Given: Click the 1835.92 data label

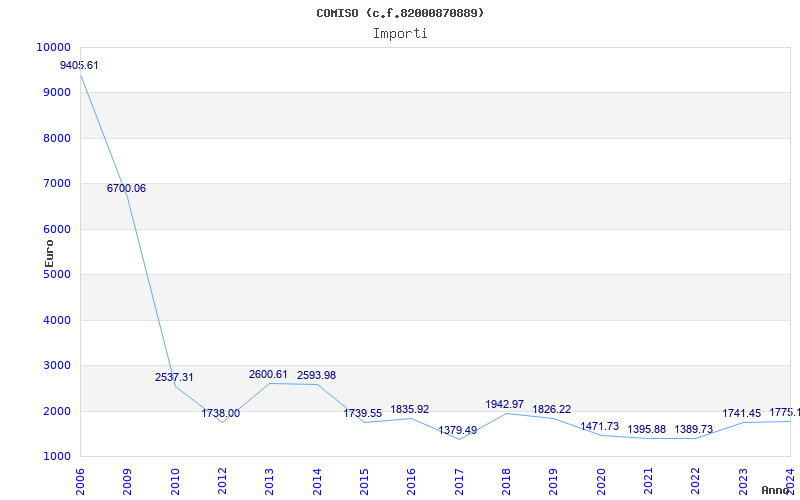Looking at the screenshot, I should [x=410, y=409].
